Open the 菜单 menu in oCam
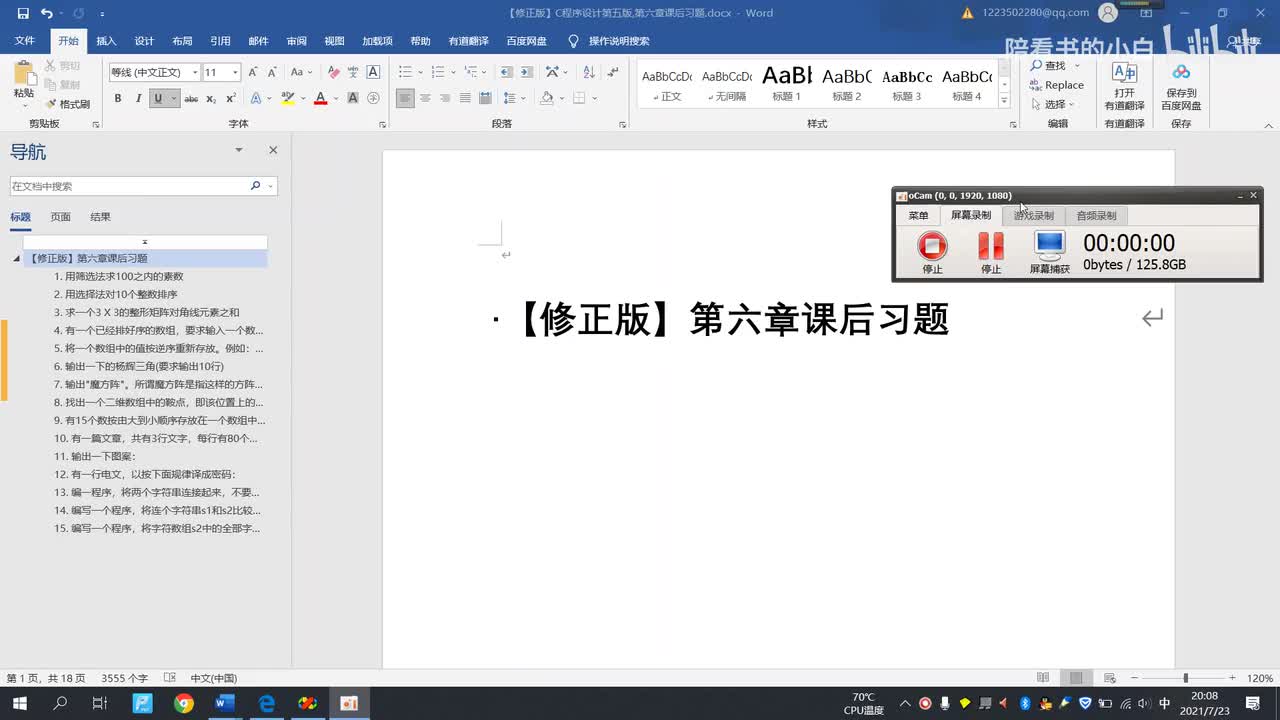 click(918, 216)
